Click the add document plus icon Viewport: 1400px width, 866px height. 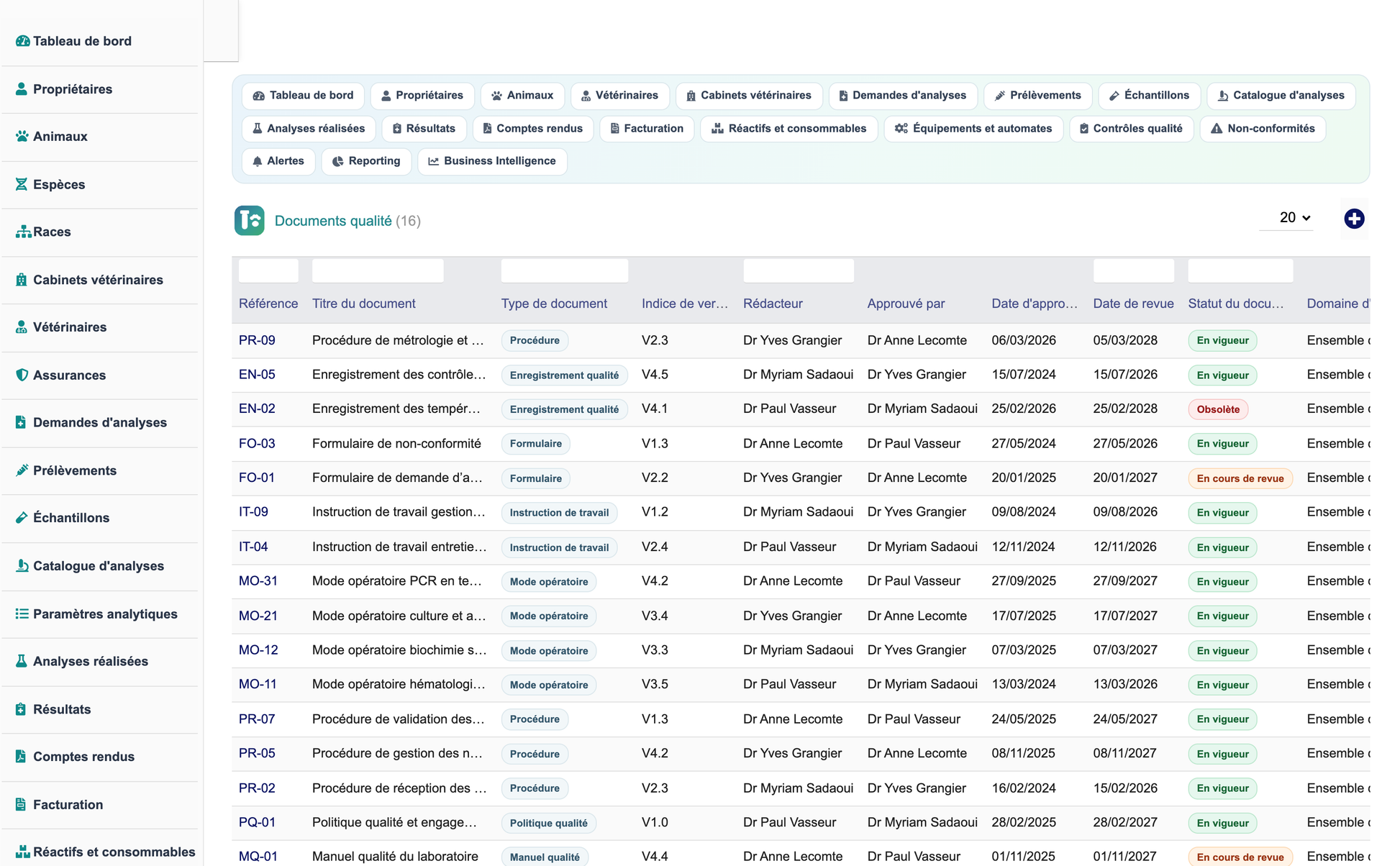[1354, 219]
